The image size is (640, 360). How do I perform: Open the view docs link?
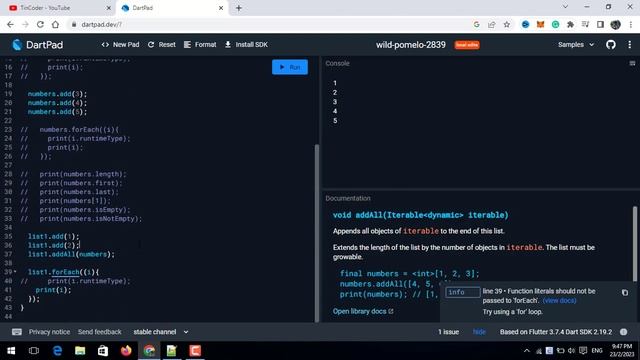click(559, 300)
